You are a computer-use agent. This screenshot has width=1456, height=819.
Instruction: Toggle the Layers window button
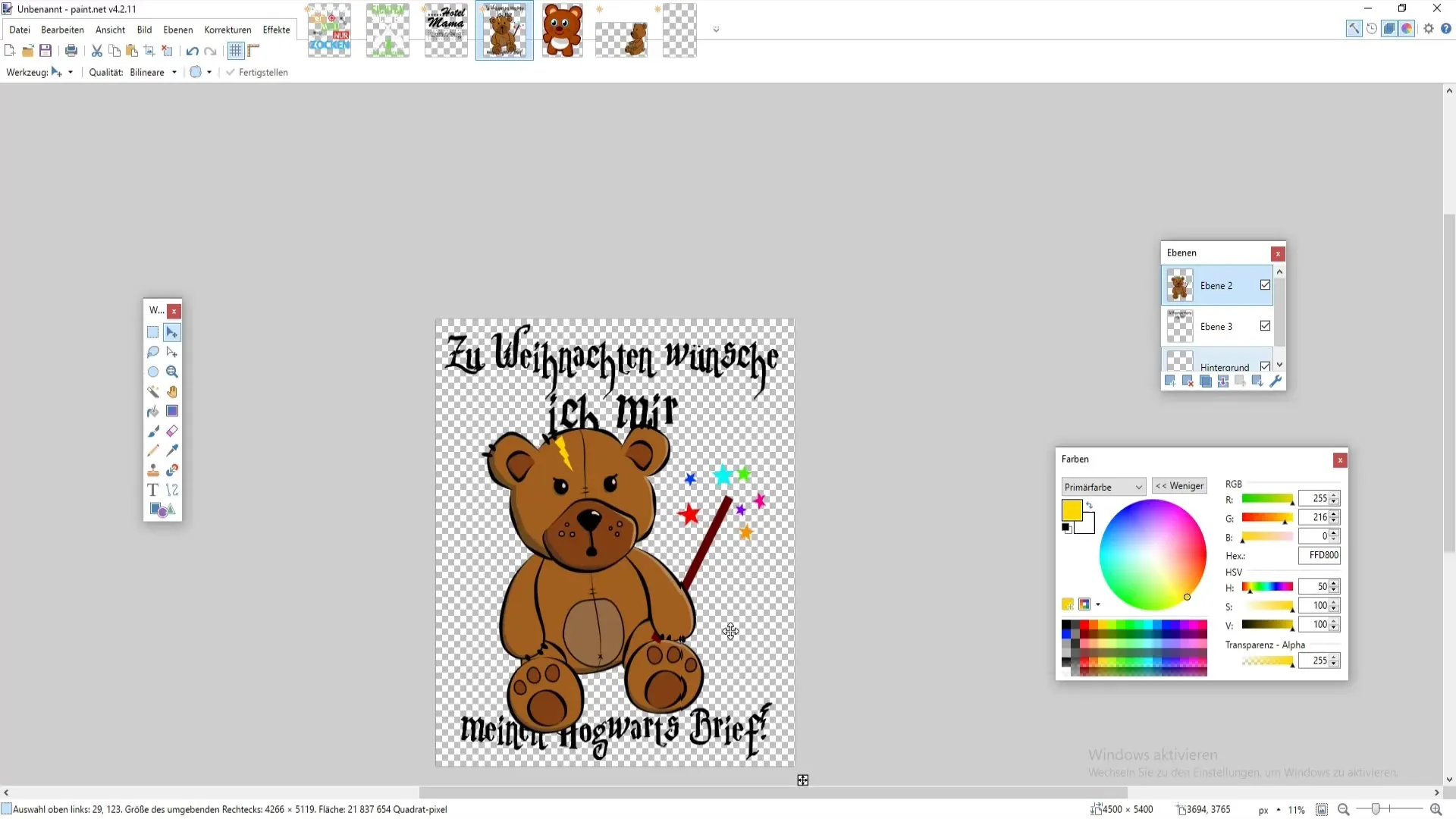[1389, 29]
